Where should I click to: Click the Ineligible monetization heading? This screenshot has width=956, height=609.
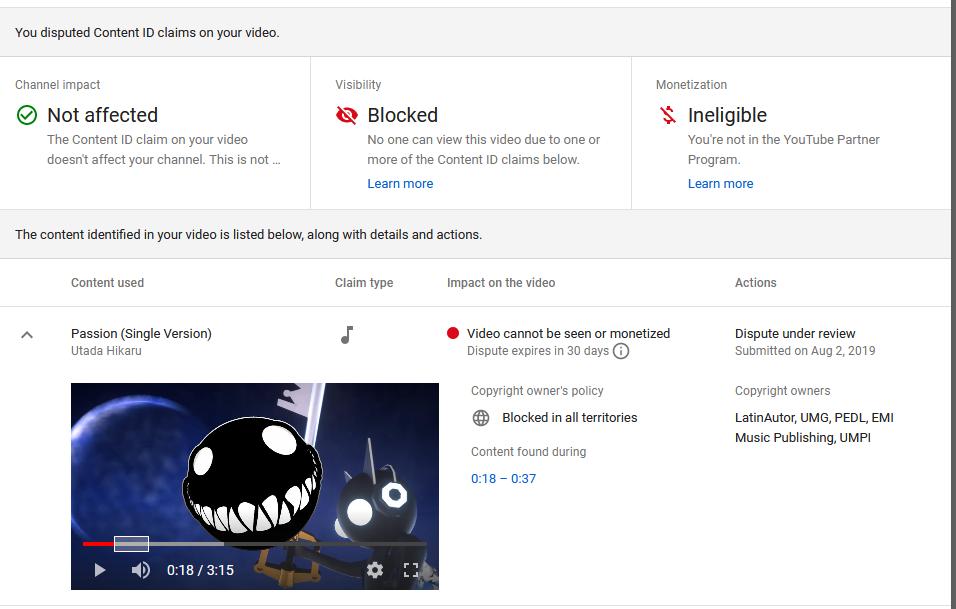pyautogui.click(x=727, y=115)
